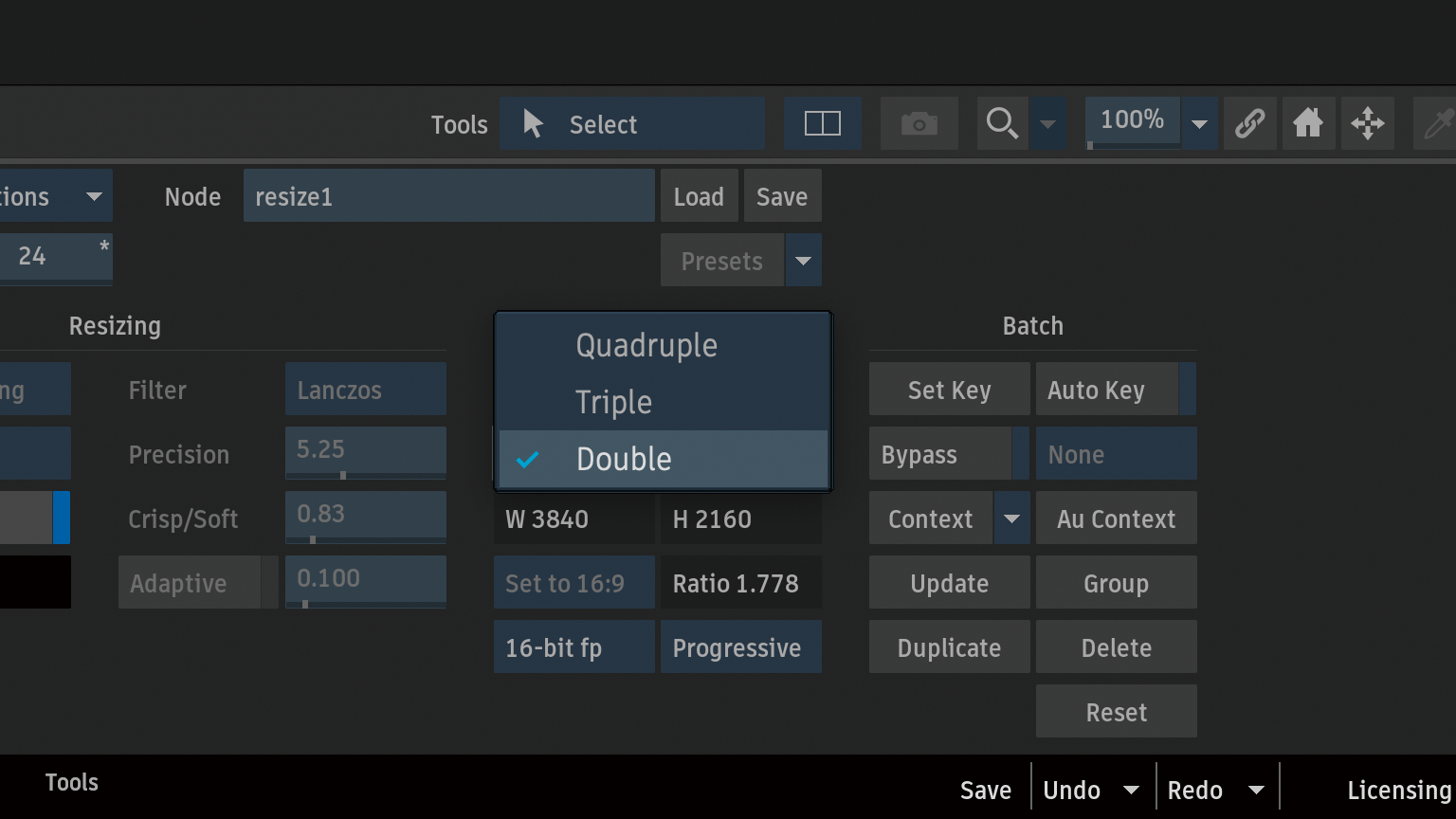Click the Duplicate button
The image size is (1456, 819).
(949, 647)
